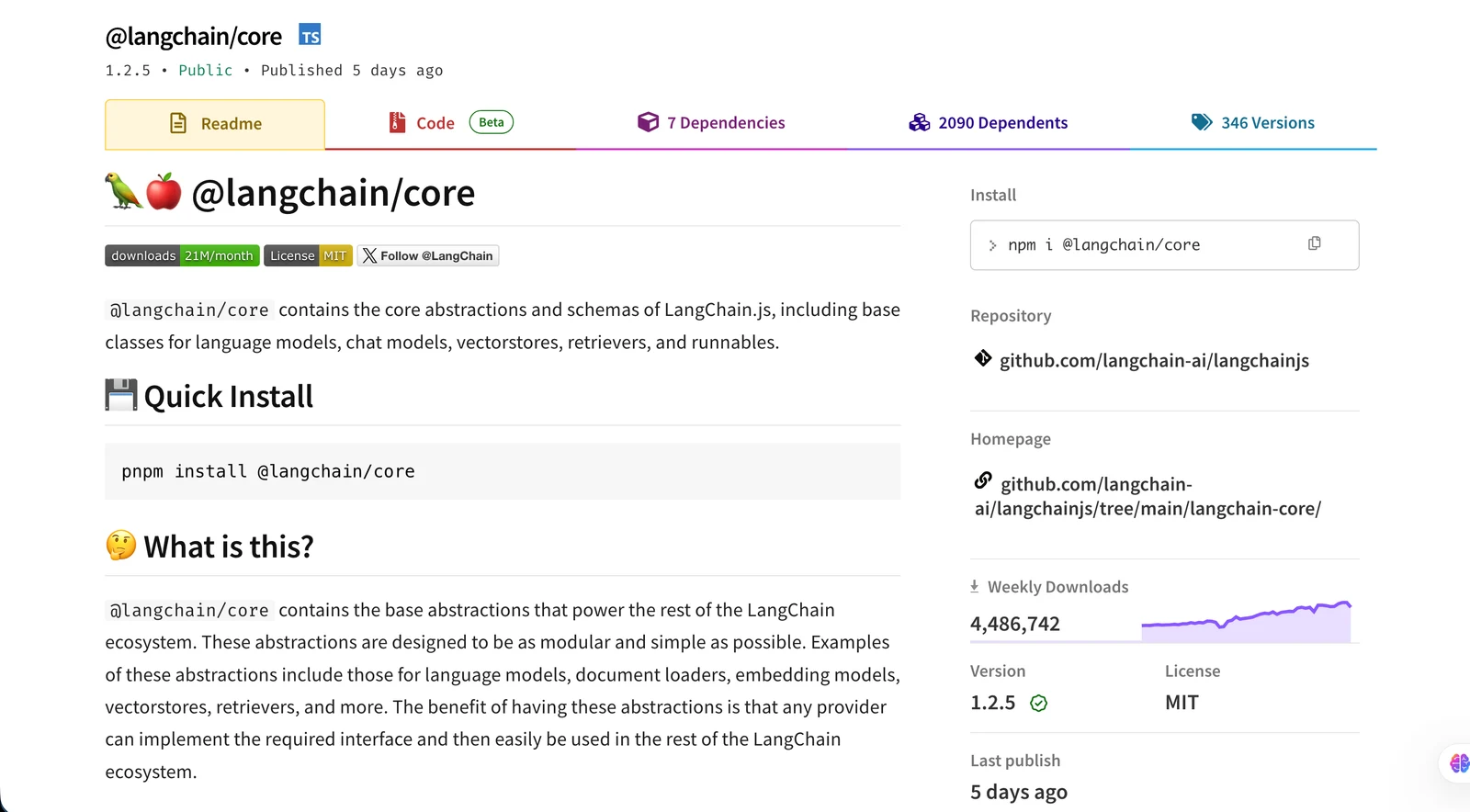This screenshot has height=812, width=1470.
Task: Open the langchain-core homepage link
Action: pyautogui.click(x=1148, y=496)
